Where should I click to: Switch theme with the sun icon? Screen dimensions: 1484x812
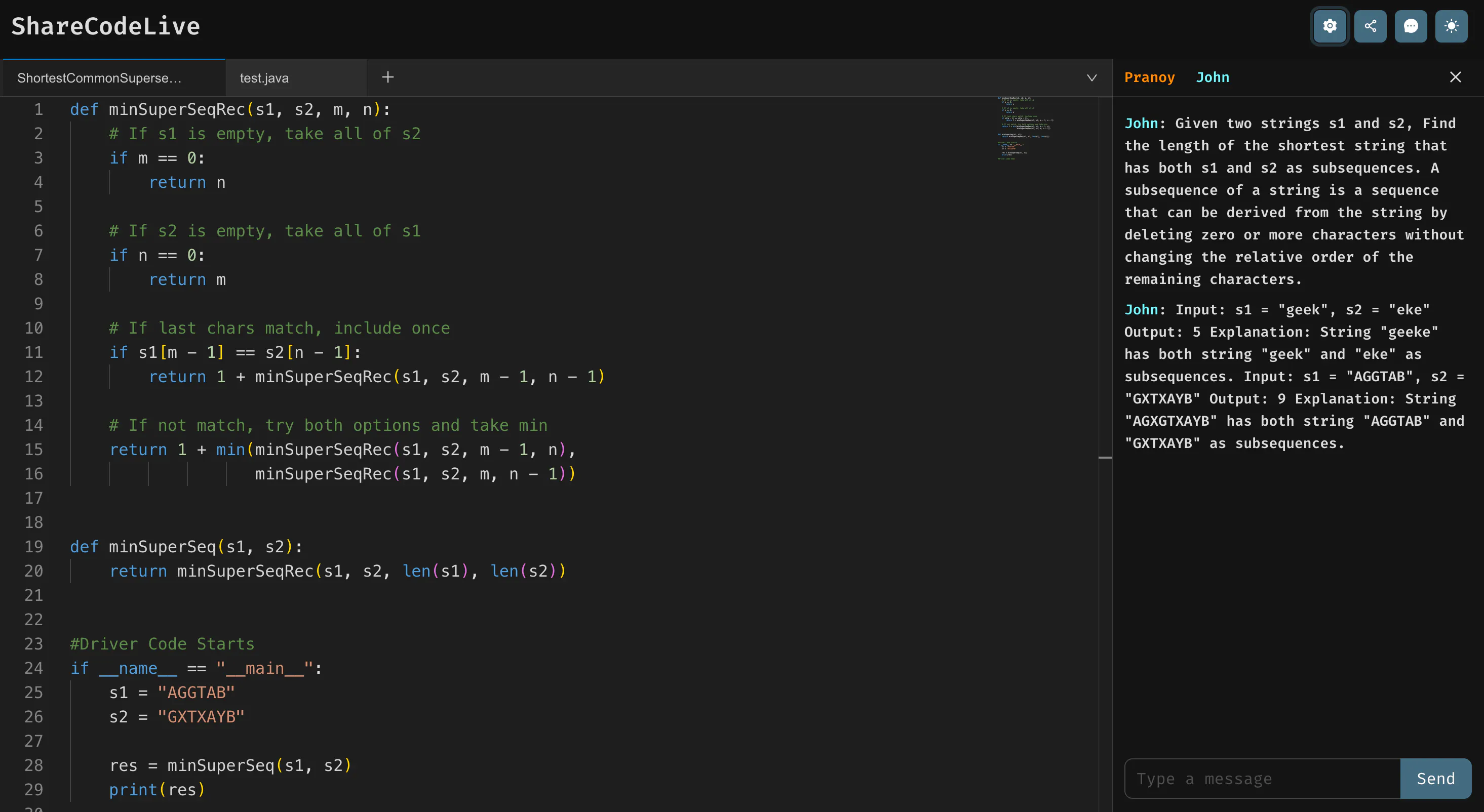(1451, 26)
